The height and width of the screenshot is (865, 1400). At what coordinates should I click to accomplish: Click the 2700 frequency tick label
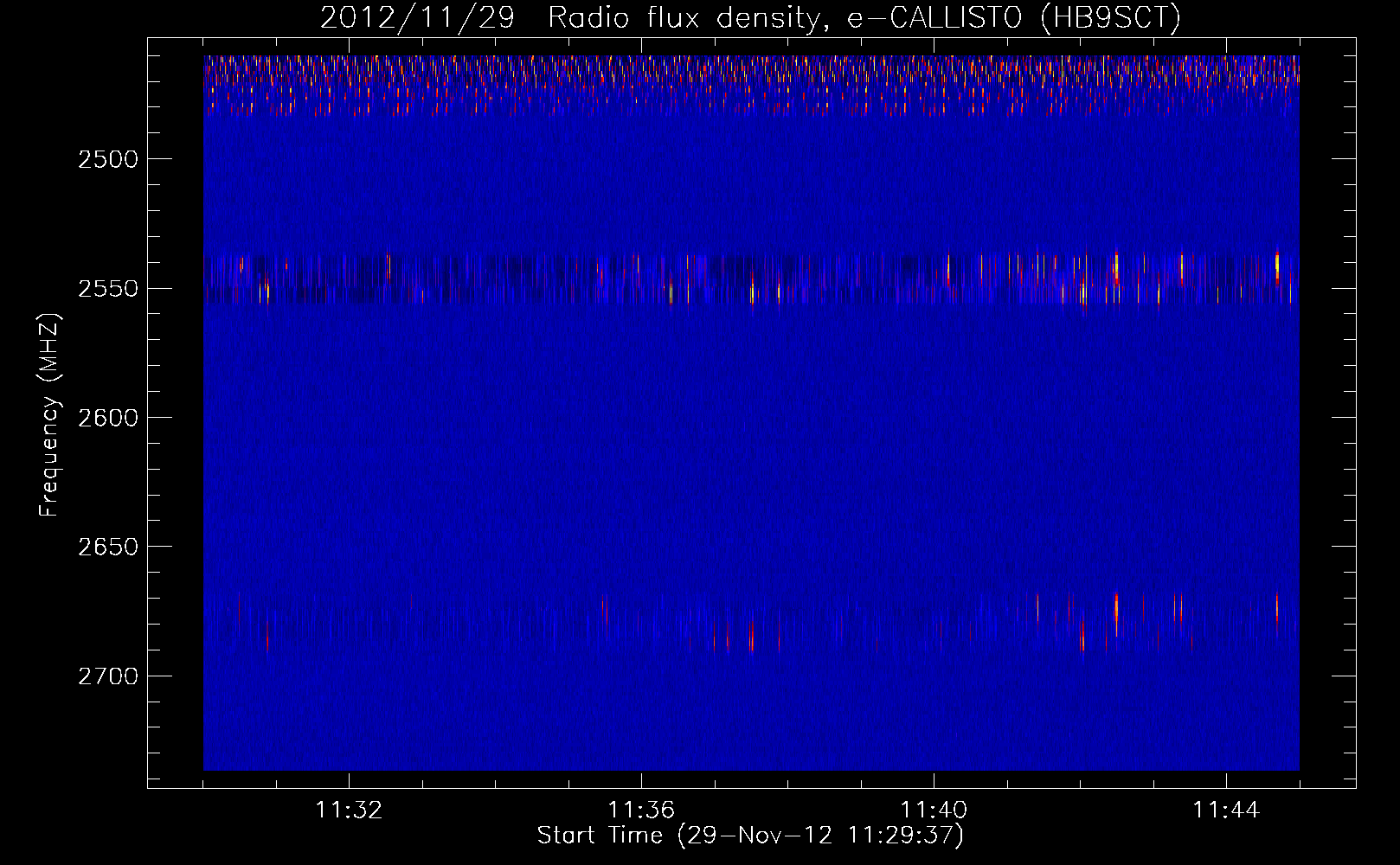[x=107, y=676]
